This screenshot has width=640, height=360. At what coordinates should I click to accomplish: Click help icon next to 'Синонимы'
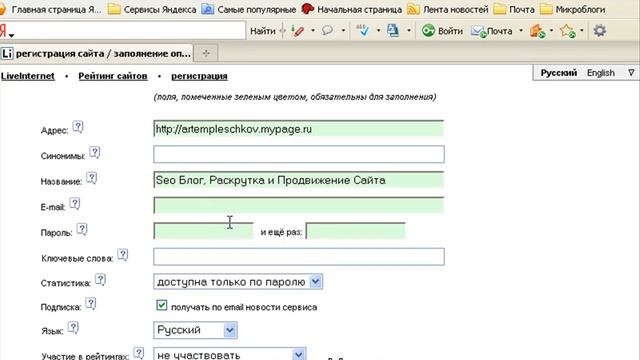(95, 153)
